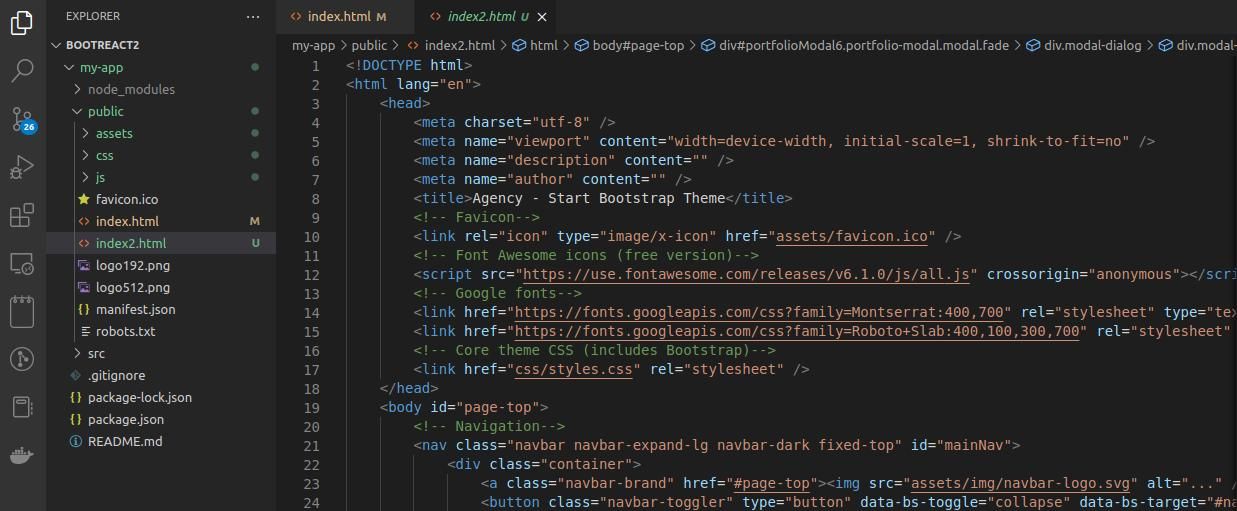Open the Search view in activity bar
Viewport: 1237px width, 511px height.
click(x=22, y=71)
